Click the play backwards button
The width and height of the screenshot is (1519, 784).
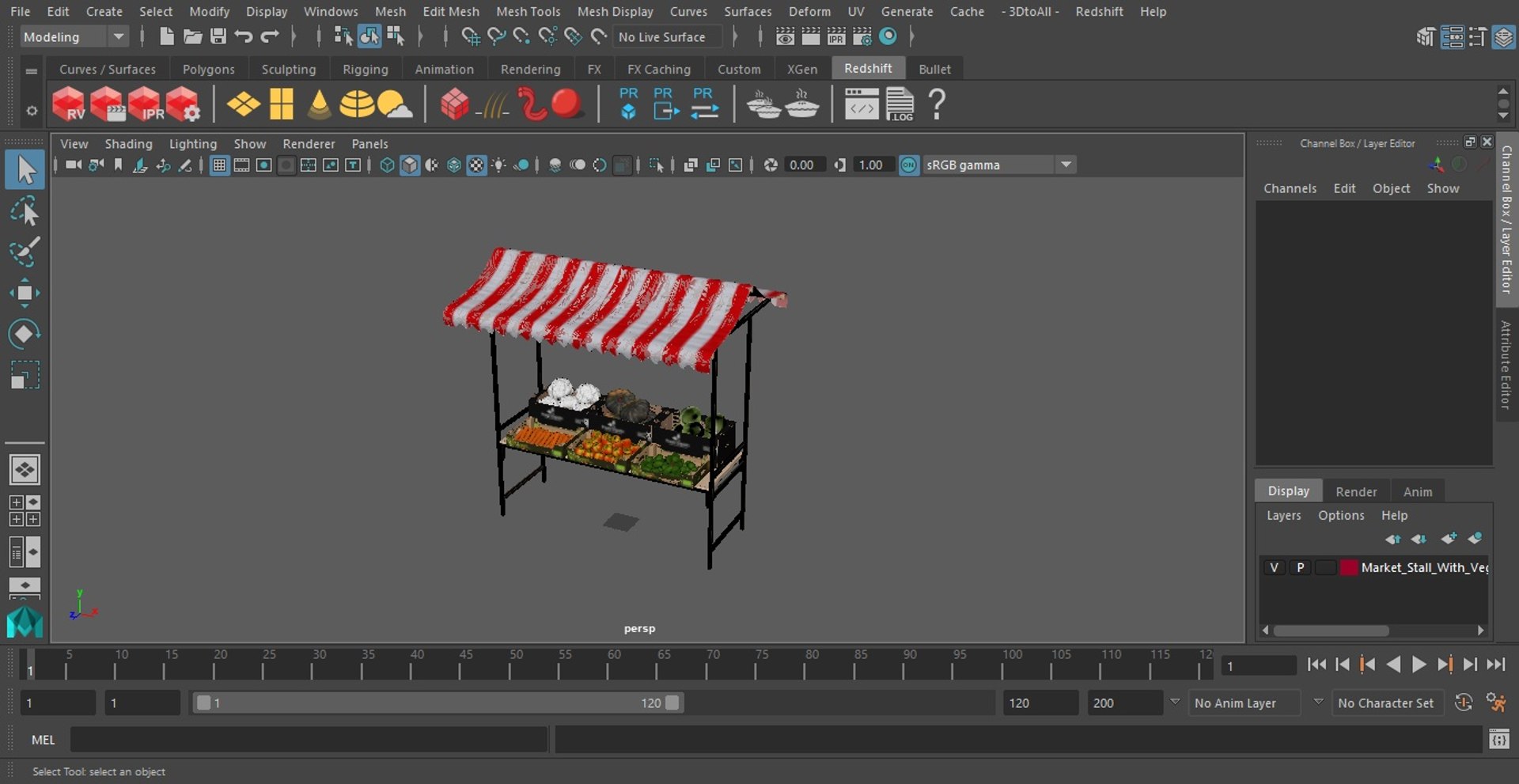tap(1393, 665)
